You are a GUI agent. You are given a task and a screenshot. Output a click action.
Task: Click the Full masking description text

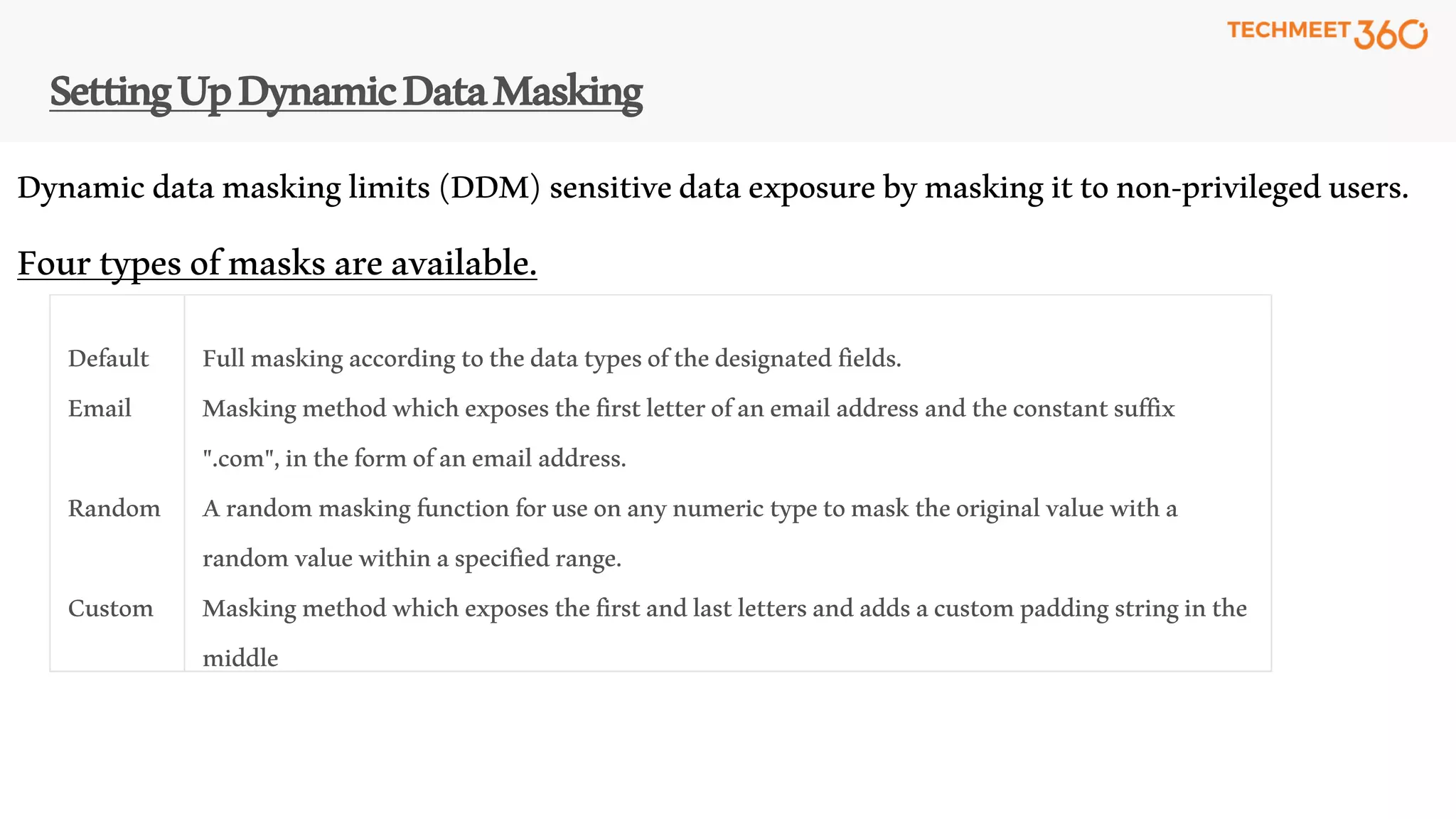[551, 358]
